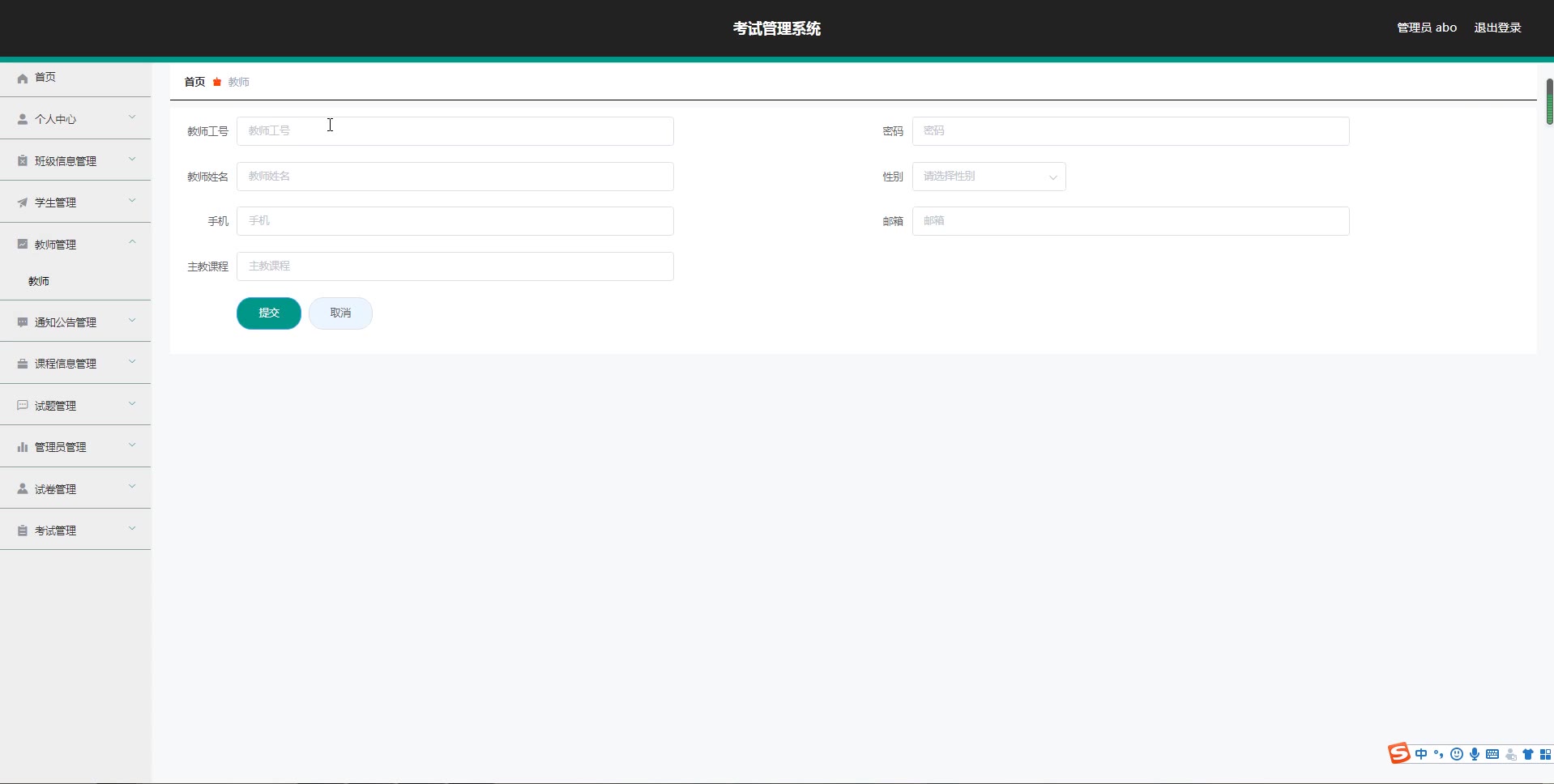This screenshot has height=784, width=1554.
Task: Toggle the Chinese 中 input mode icon
Action: [1421, 754]
